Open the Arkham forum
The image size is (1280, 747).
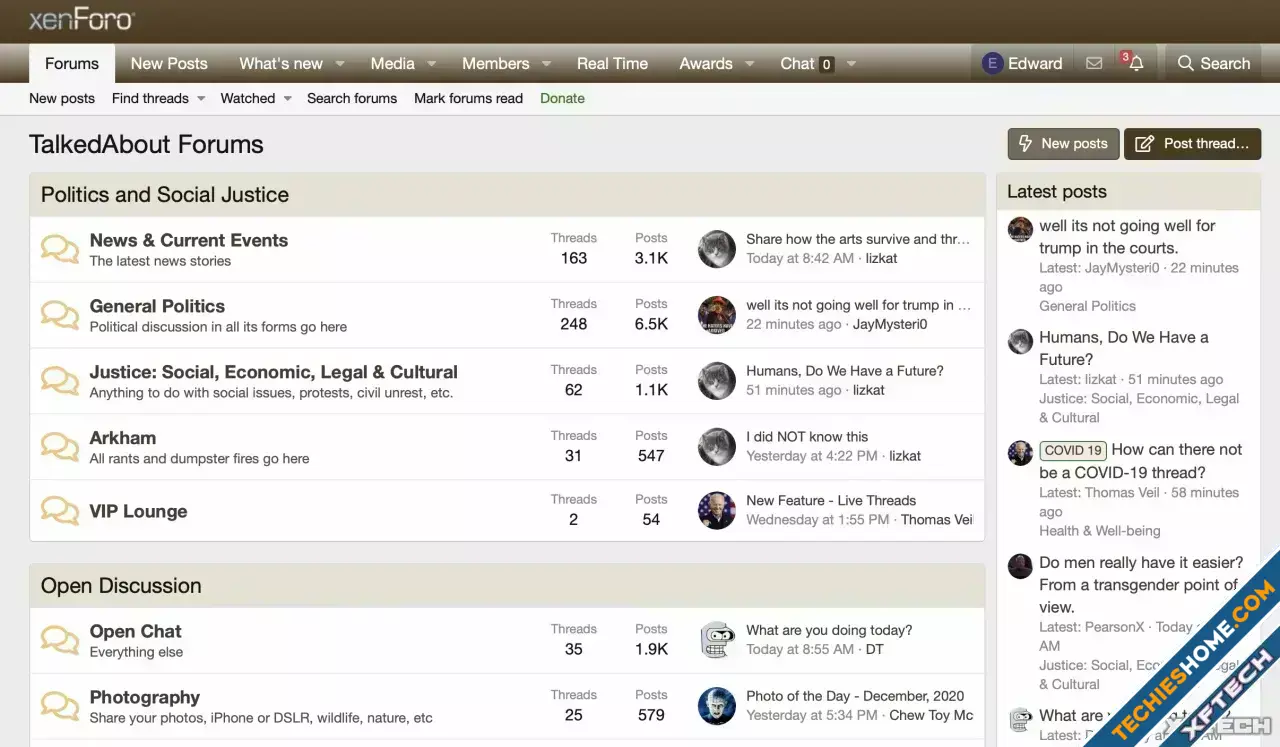click(x=123, y=438)
